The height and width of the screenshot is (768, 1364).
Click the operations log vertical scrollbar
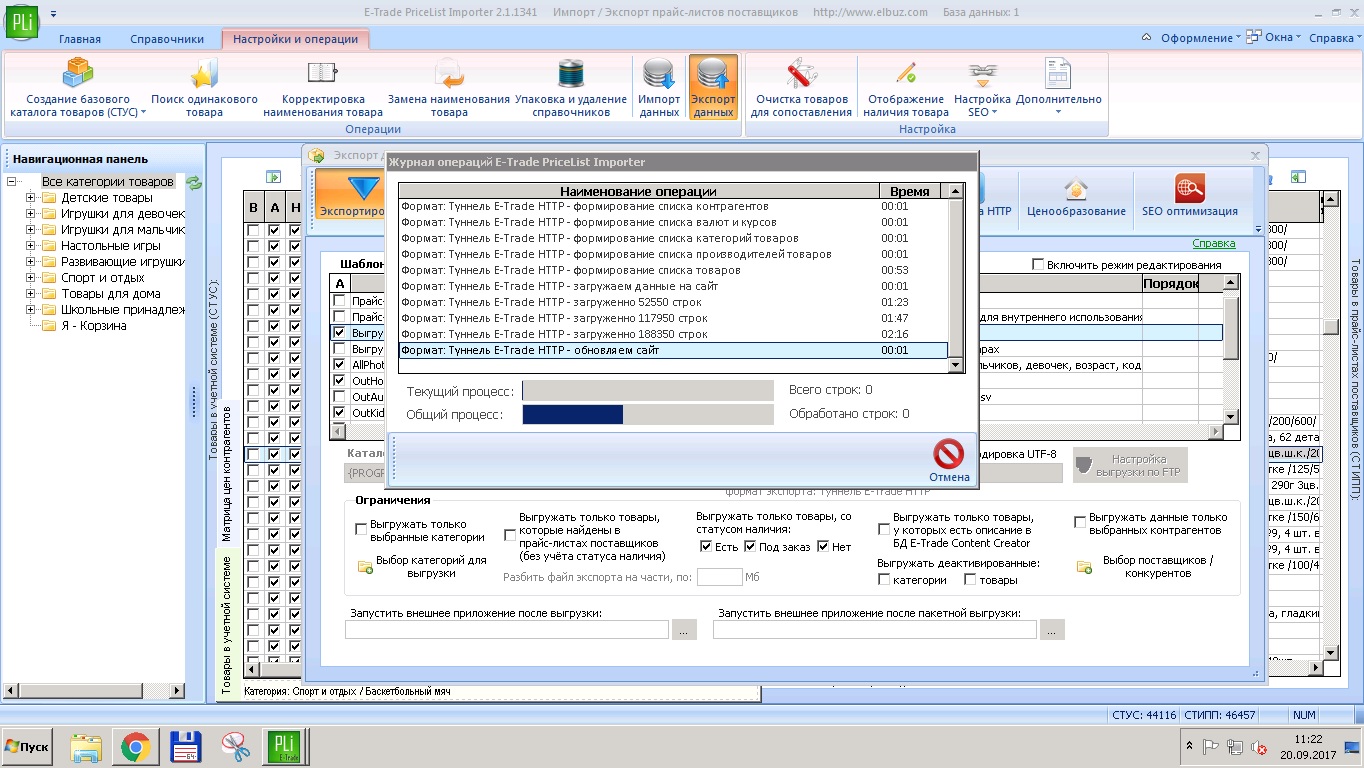coord(956,278)
